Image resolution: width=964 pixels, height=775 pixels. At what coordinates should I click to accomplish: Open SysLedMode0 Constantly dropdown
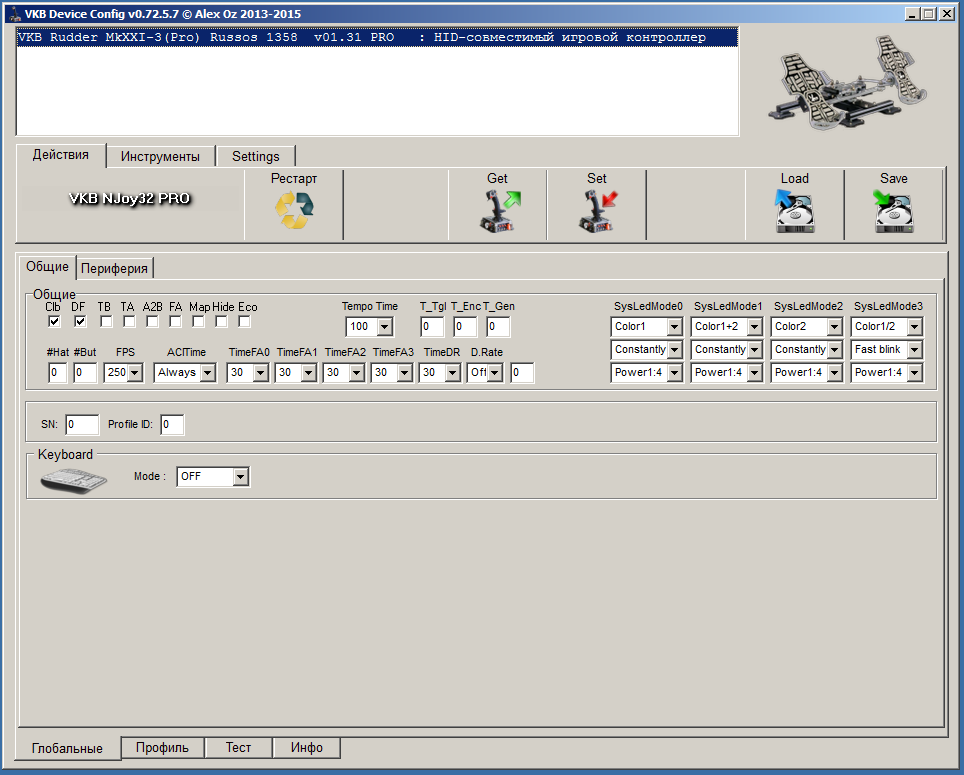coord(674,350)
